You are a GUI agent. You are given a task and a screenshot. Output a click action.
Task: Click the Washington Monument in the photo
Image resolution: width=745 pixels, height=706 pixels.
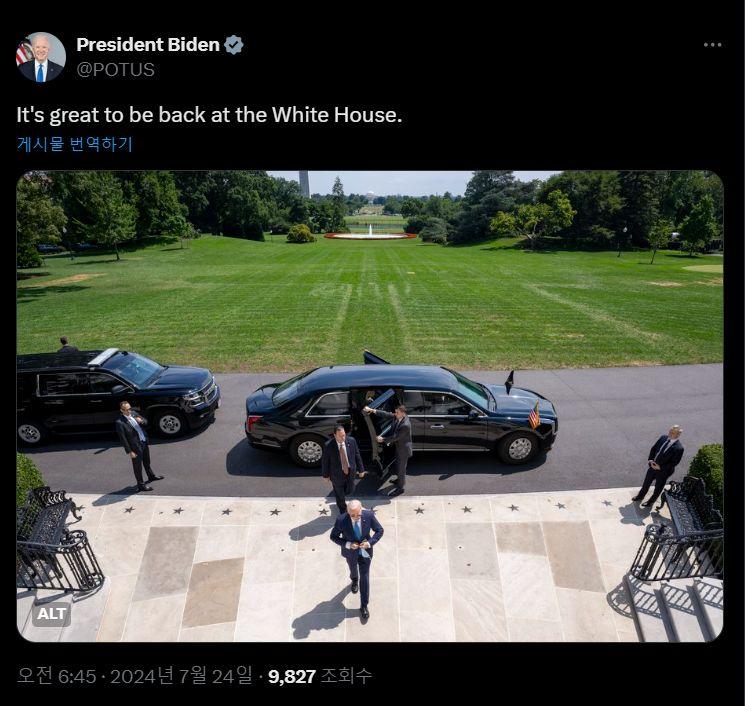pyautogui.click(x=304, y=184)
